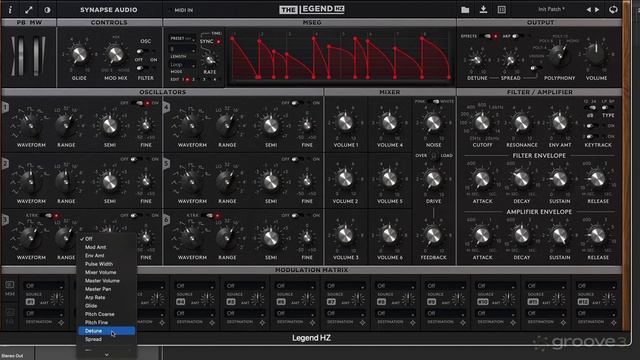Toggle the ARP switch in Output

click(x=518, y=36)
